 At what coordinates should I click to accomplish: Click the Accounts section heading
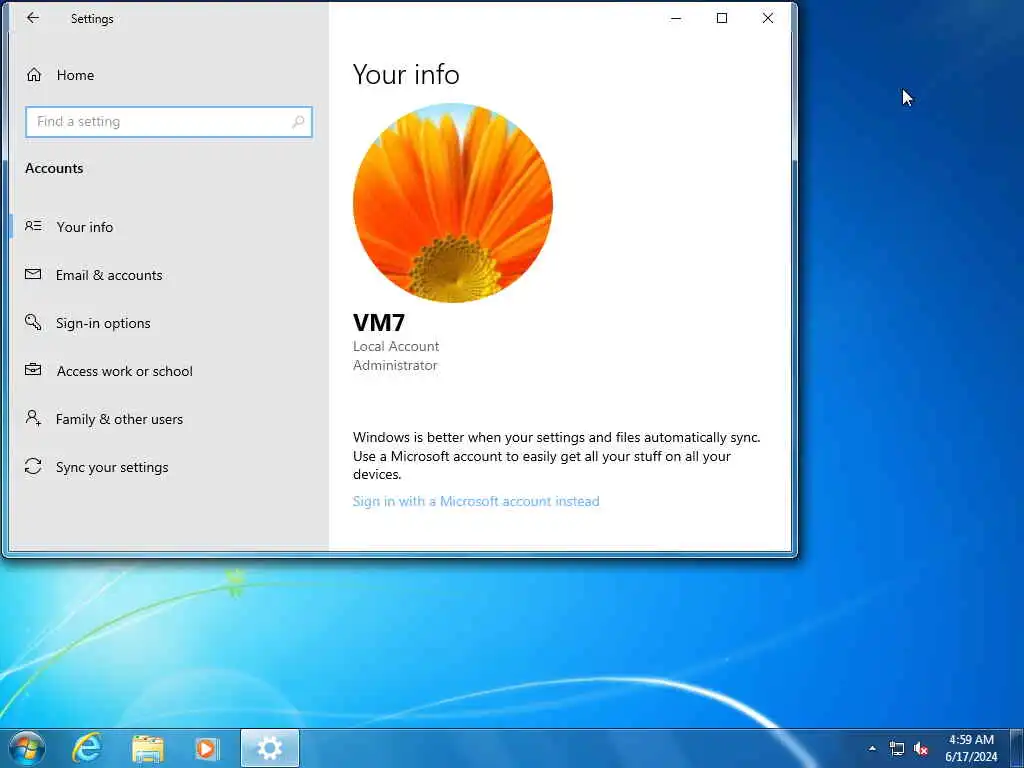point(54,168)
